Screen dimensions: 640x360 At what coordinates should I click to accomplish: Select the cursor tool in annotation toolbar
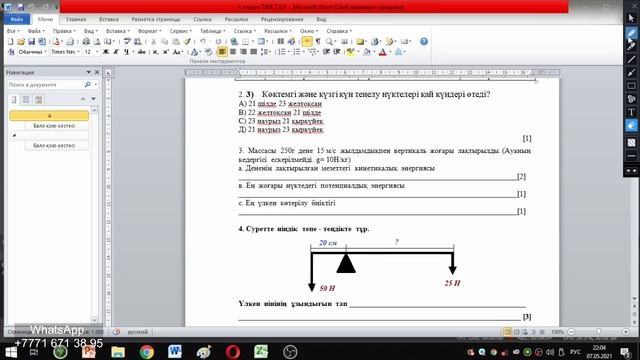[x=631, y=18]
